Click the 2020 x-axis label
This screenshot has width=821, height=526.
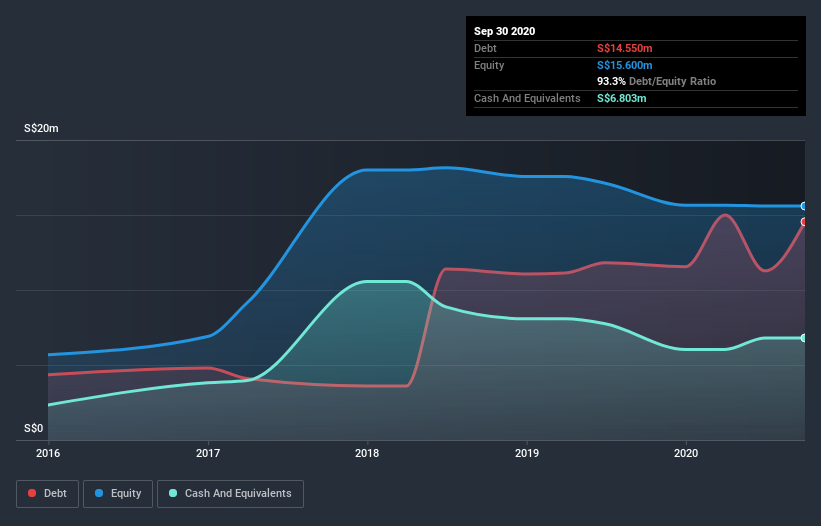686,453
